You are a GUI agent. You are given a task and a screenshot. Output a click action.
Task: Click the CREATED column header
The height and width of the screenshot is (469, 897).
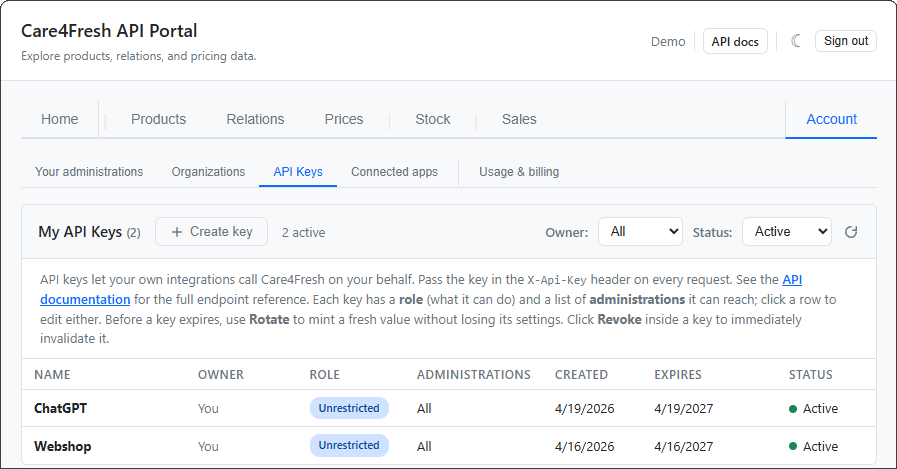click(x=581, y=375)
